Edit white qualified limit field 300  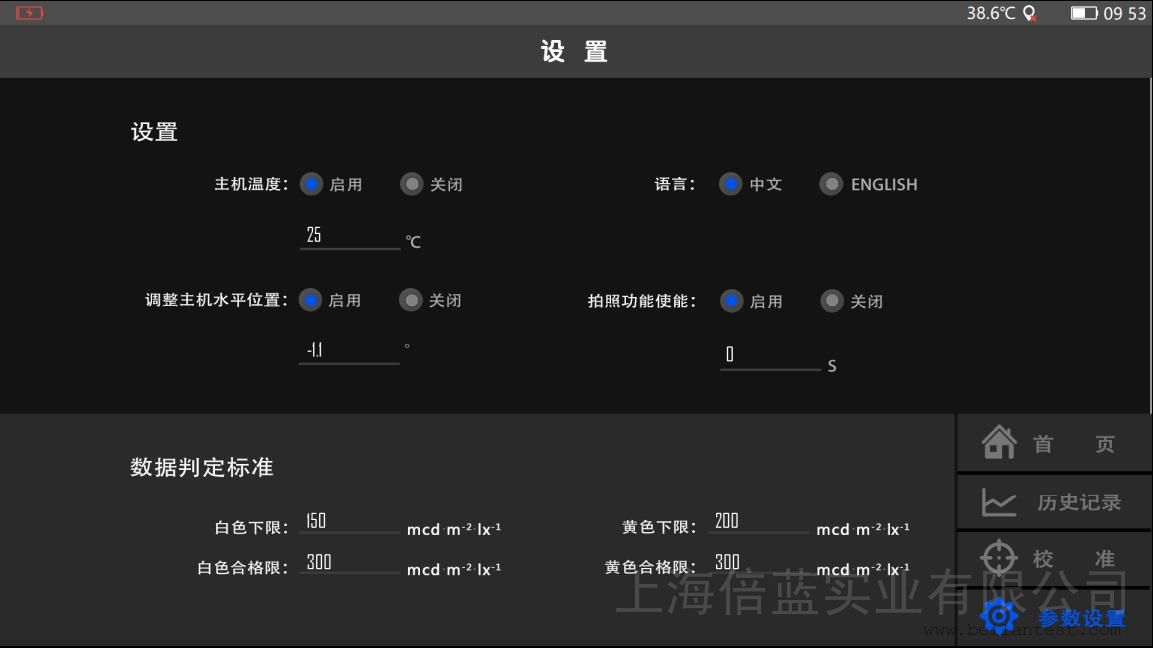(x=348, y=562)
